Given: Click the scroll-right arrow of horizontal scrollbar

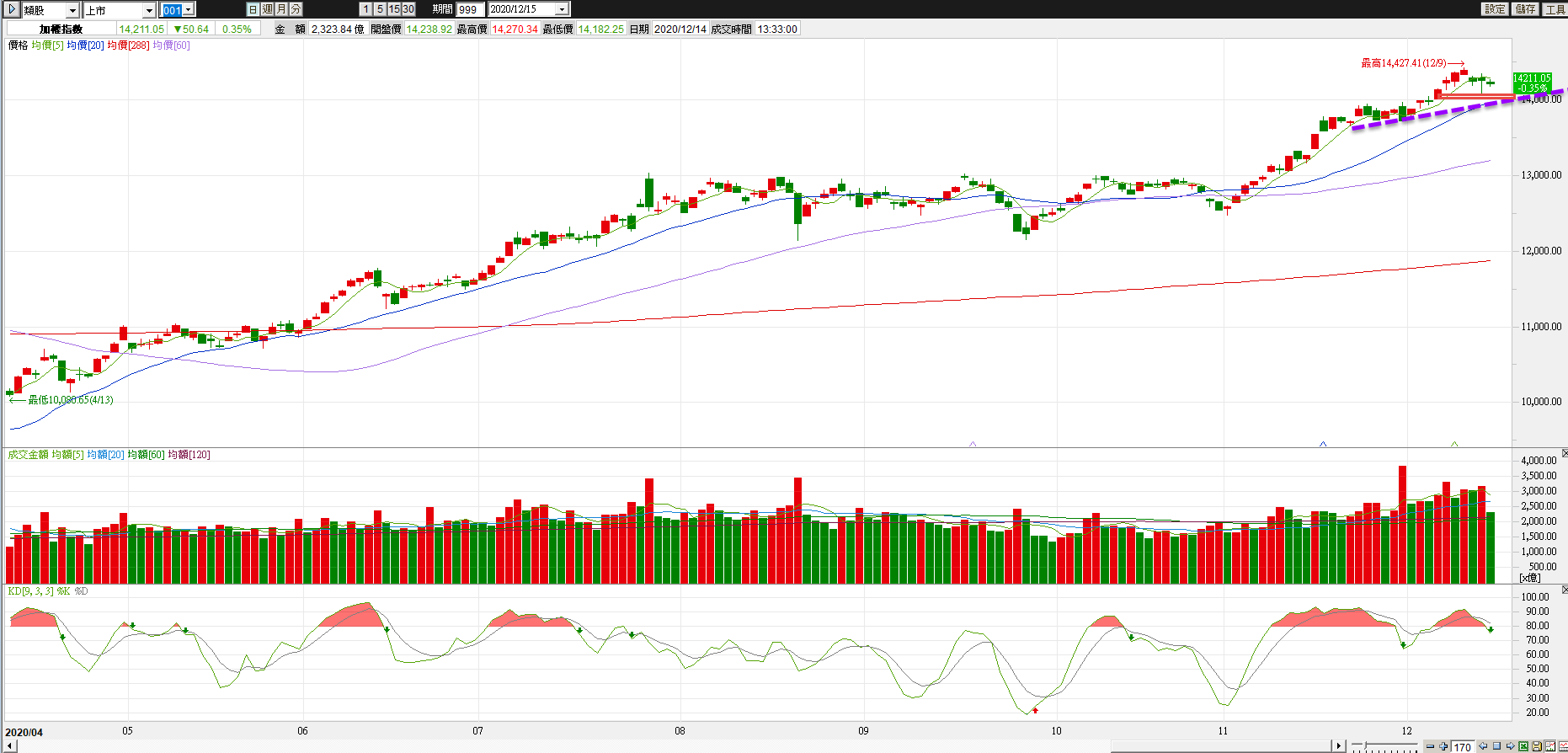Looking at the screenshot, I should click(x=1339, y=746).
